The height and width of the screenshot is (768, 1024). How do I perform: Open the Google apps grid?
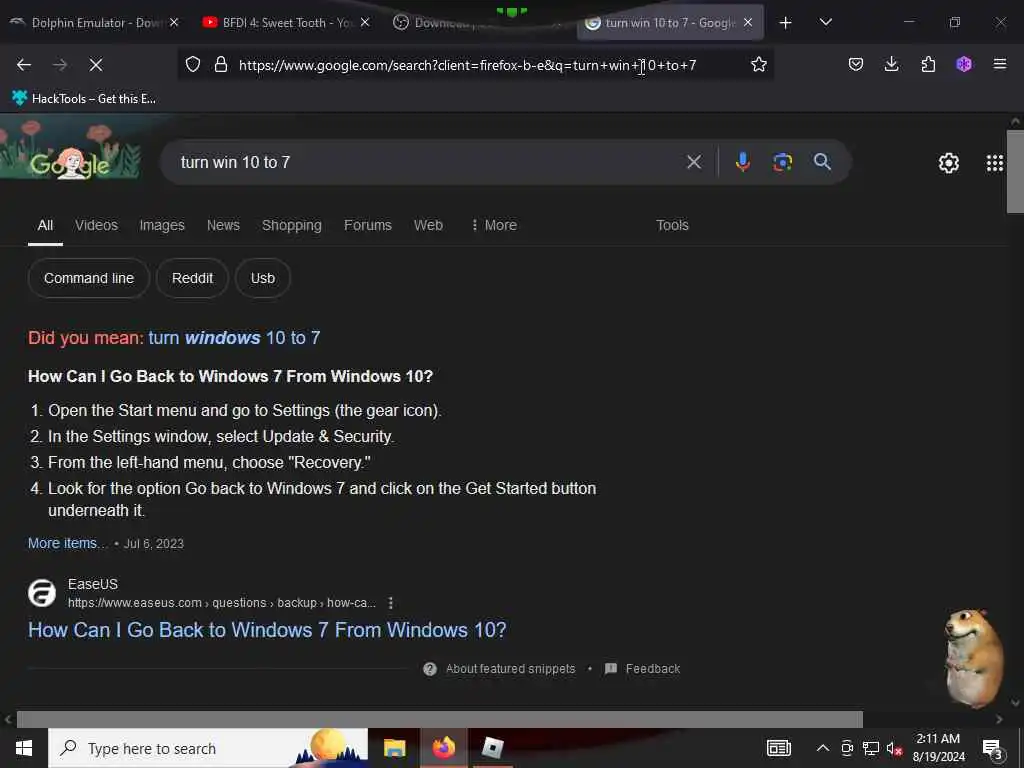coord(995,163)
